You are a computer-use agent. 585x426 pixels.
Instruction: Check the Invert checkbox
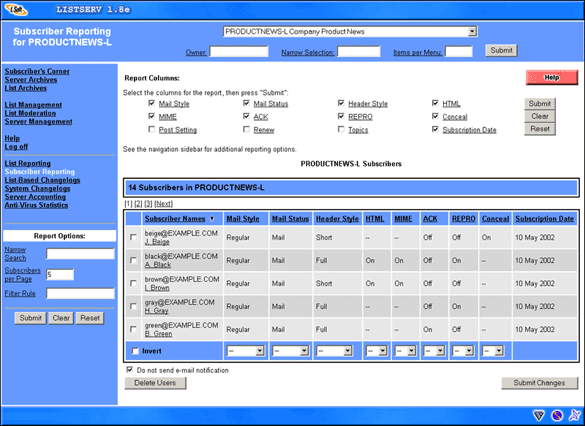(135, 351)
